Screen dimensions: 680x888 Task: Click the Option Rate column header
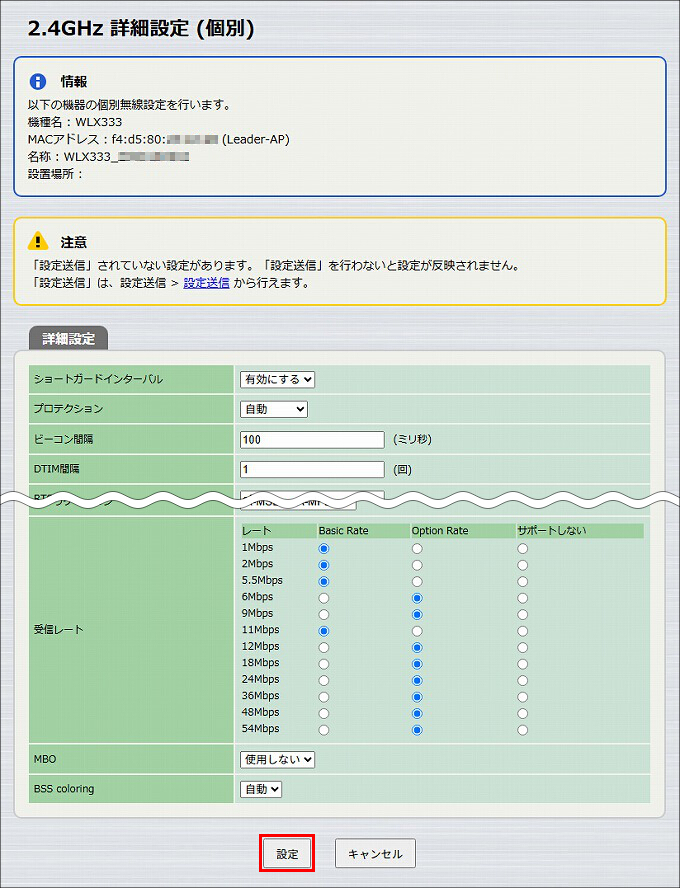coord(440,531)
